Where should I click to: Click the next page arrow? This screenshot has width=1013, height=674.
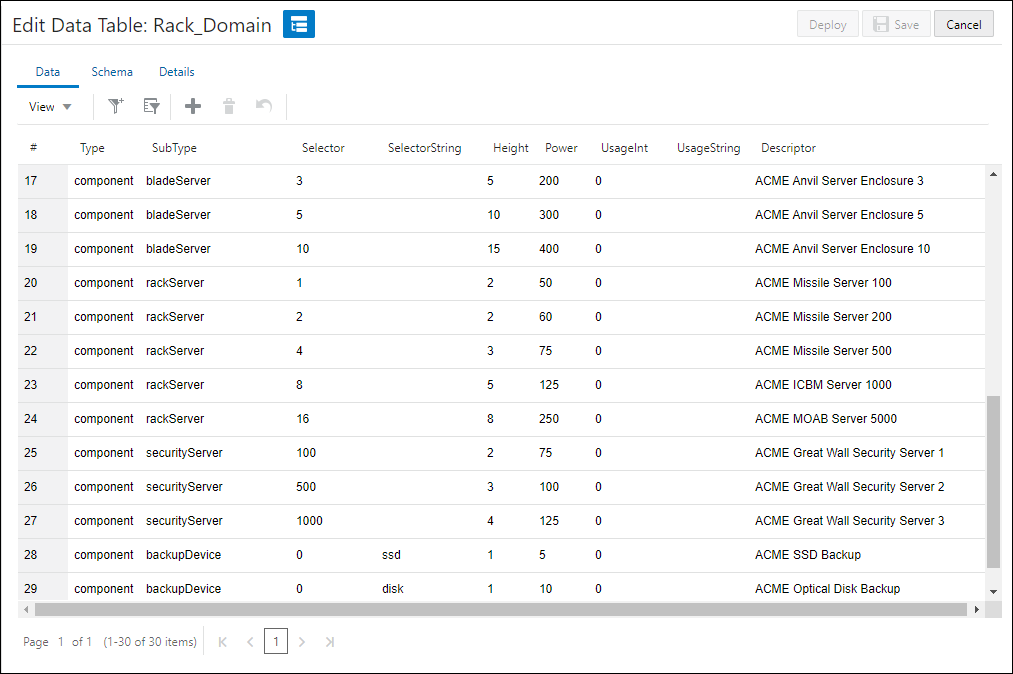click(x=302, y=641)
